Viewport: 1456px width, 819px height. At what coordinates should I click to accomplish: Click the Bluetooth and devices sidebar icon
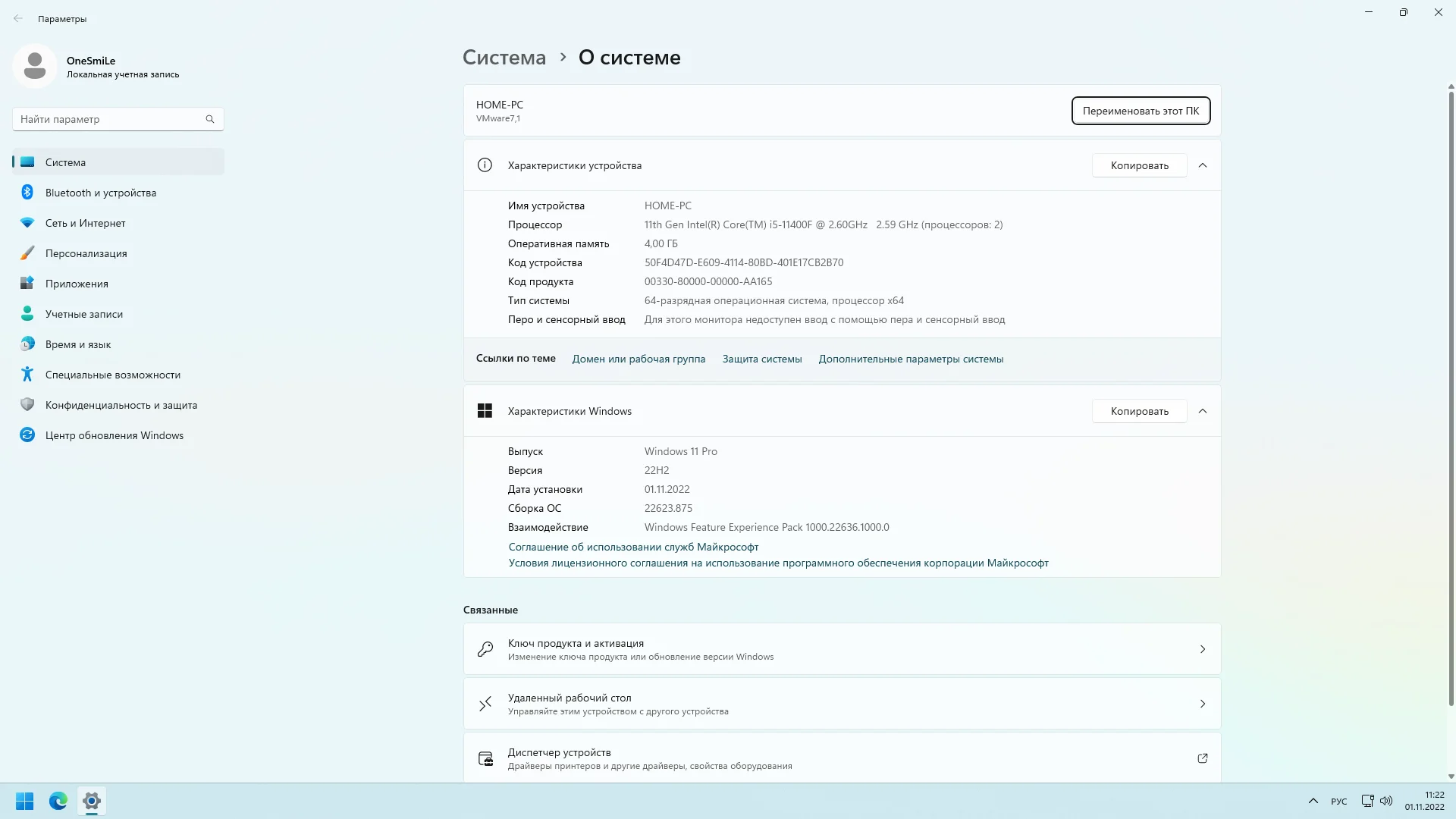27,193
